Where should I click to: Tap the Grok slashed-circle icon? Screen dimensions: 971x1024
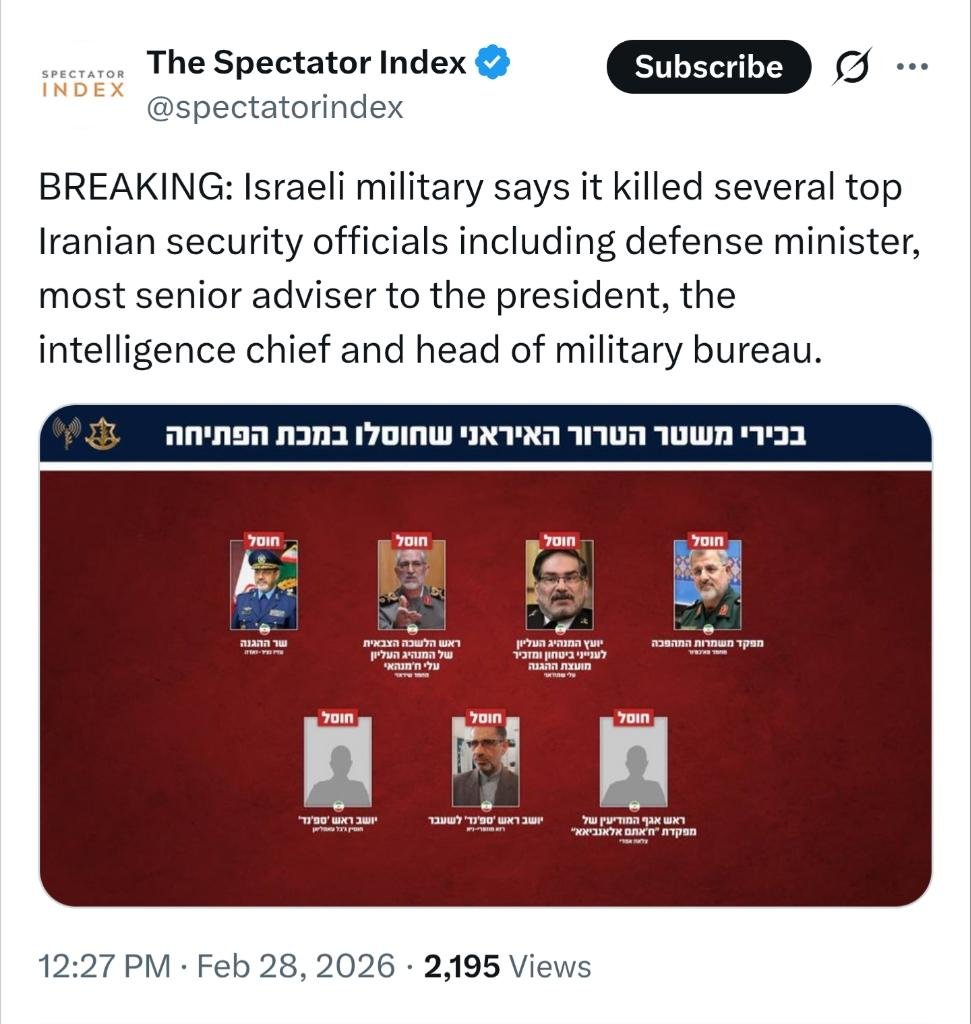(853, 67)
